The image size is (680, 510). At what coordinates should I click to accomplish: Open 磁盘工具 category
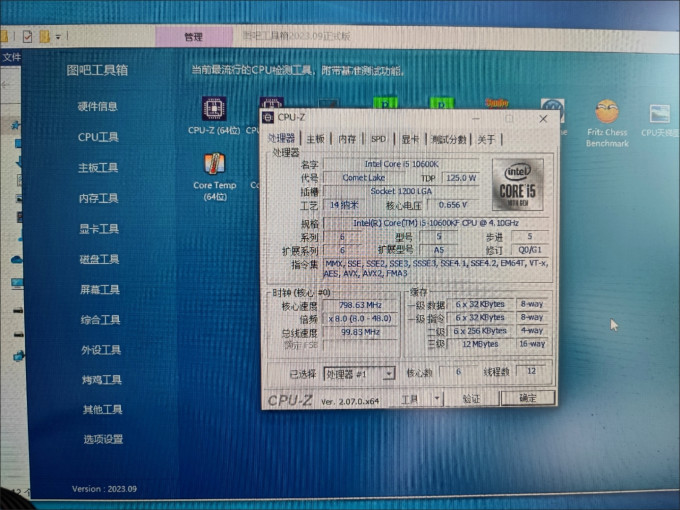point(99,259)
